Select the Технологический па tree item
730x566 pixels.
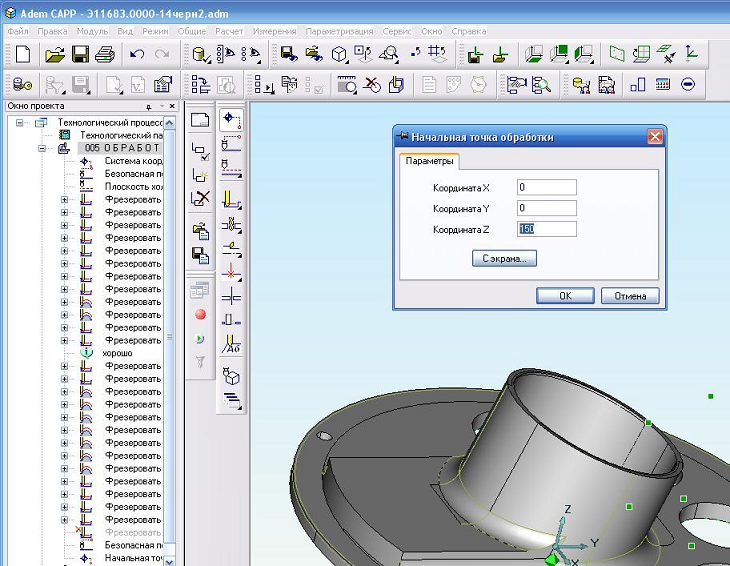point(121,135)
